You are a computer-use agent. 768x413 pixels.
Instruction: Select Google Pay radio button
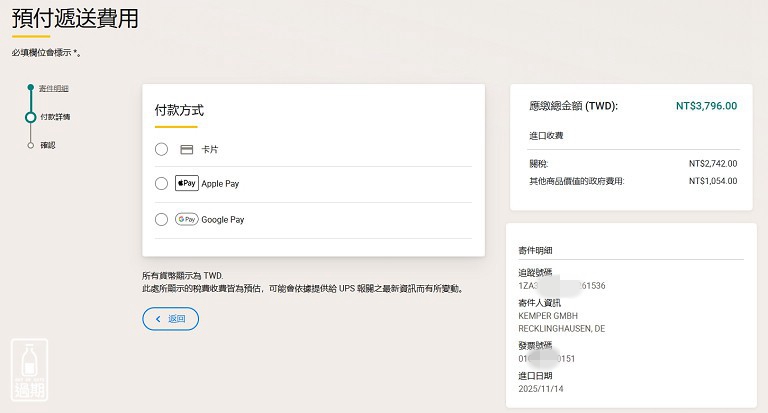[x=161, y=219]
